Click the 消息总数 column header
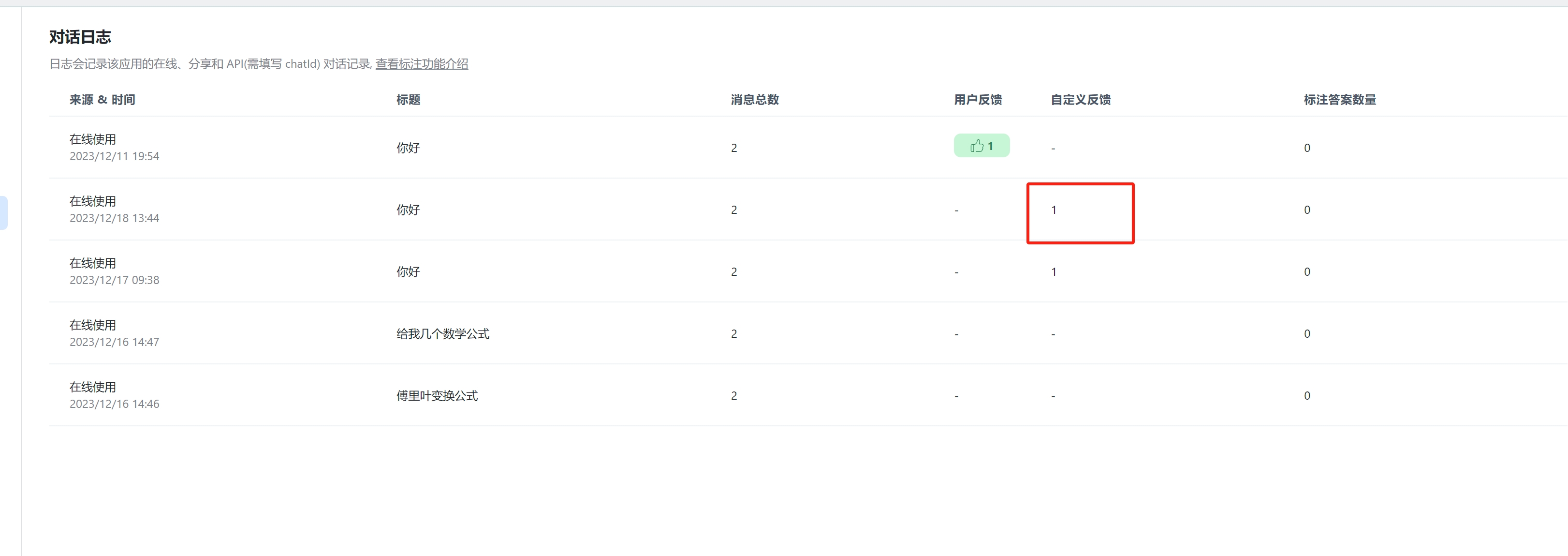The image size is (1568, 556). (754, 100)
